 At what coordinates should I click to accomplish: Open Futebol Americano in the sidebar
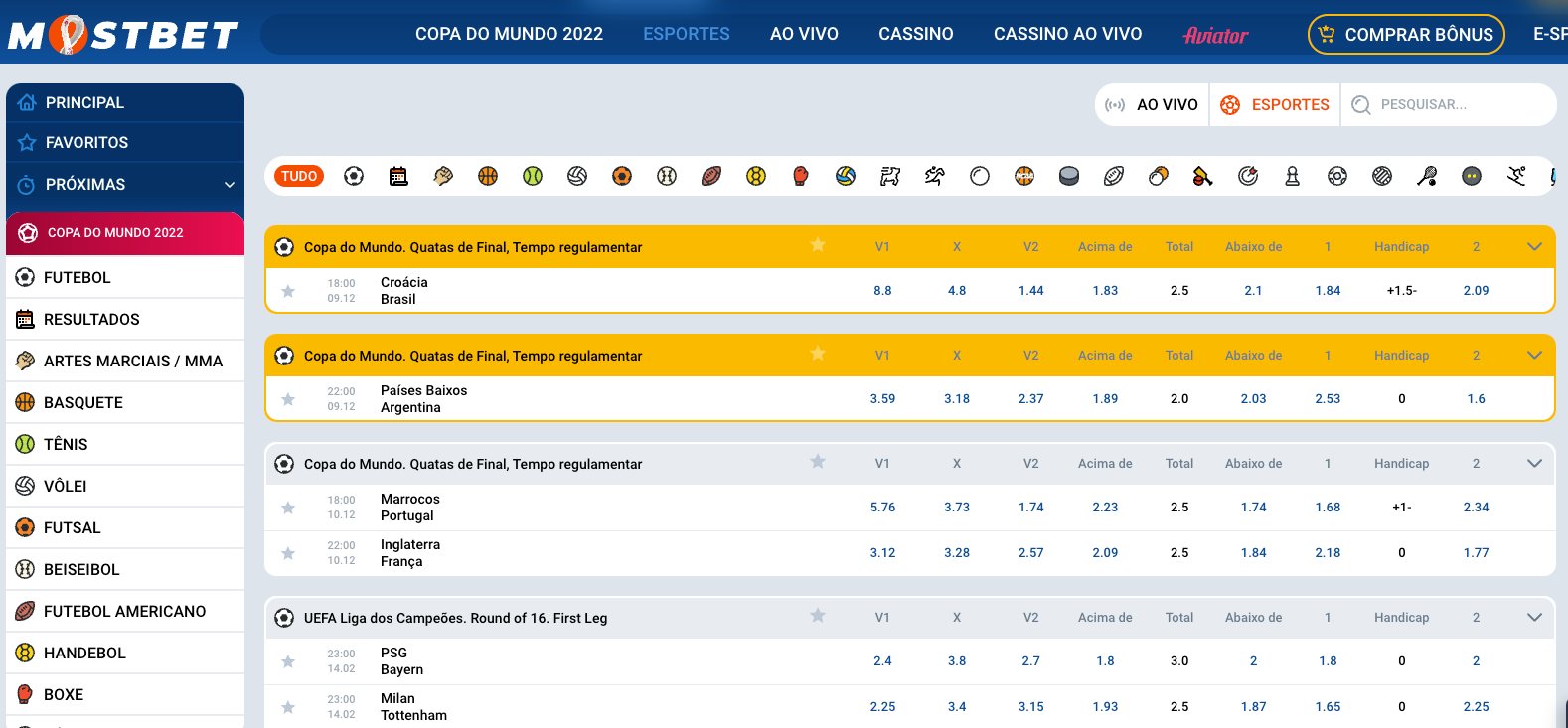tap(125, 611)
